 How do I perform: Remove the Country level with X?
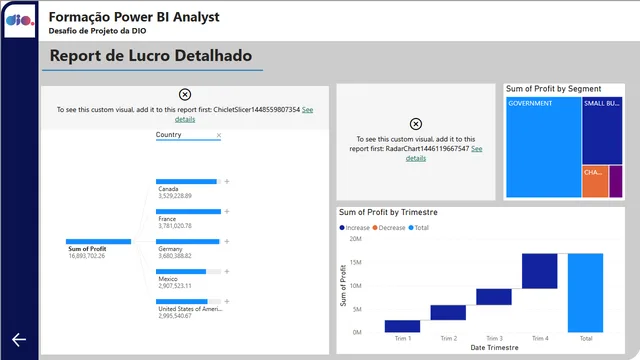tap(219, 135)
